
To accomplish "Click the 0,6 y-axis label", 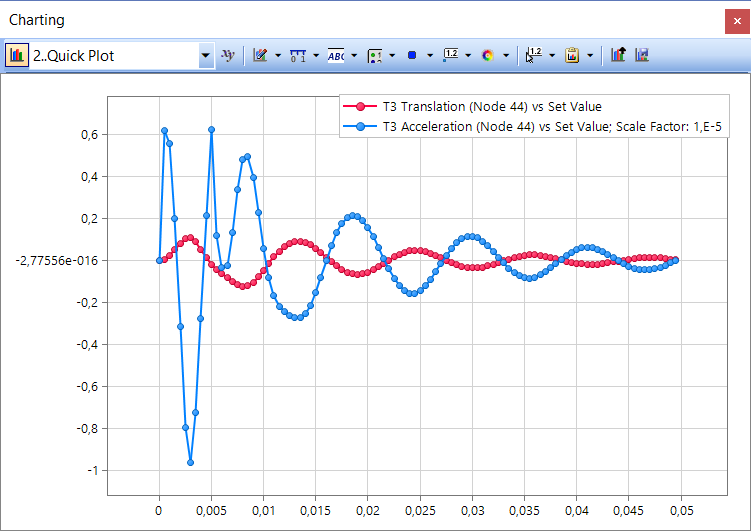I will [90, 135].
